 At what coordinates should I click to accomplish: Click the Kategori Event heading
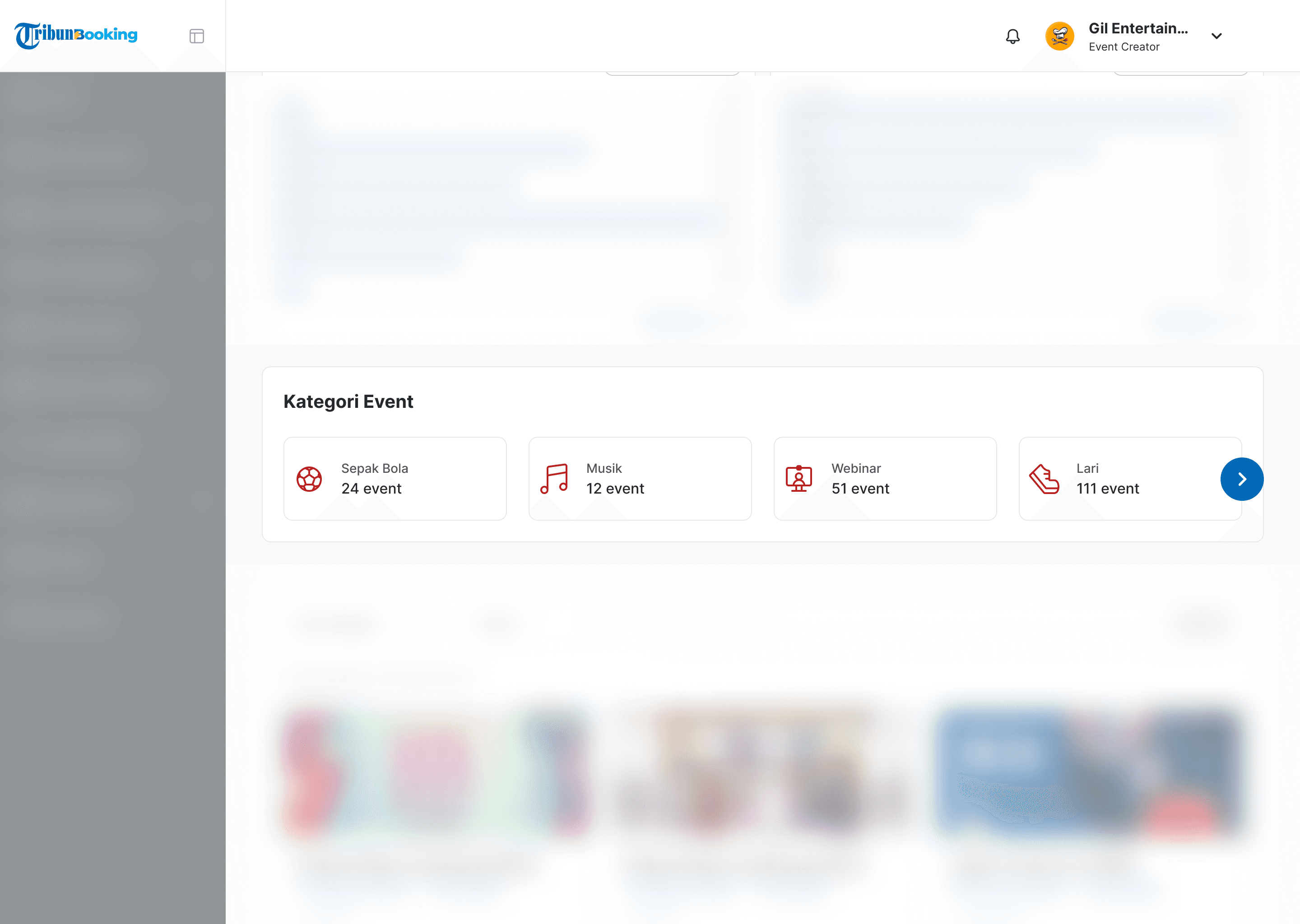(348, 402)
